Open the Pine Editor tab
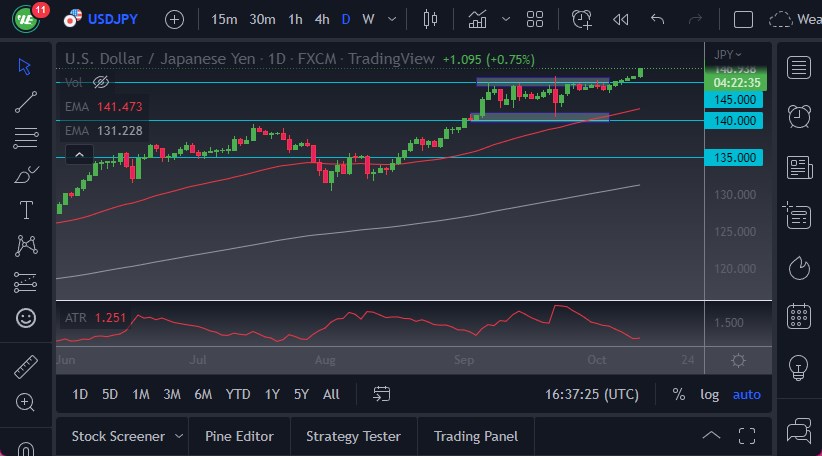 coord(239,436)
